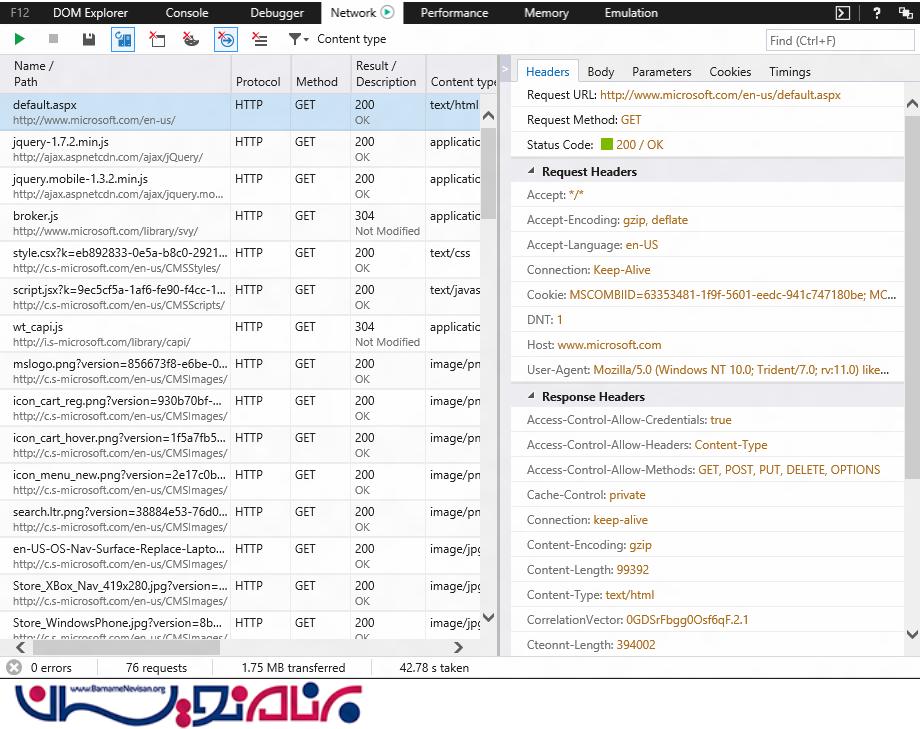This screenshot has height=729, width=920.
Task: Click the clear cache icon
Action: point(157,39)
